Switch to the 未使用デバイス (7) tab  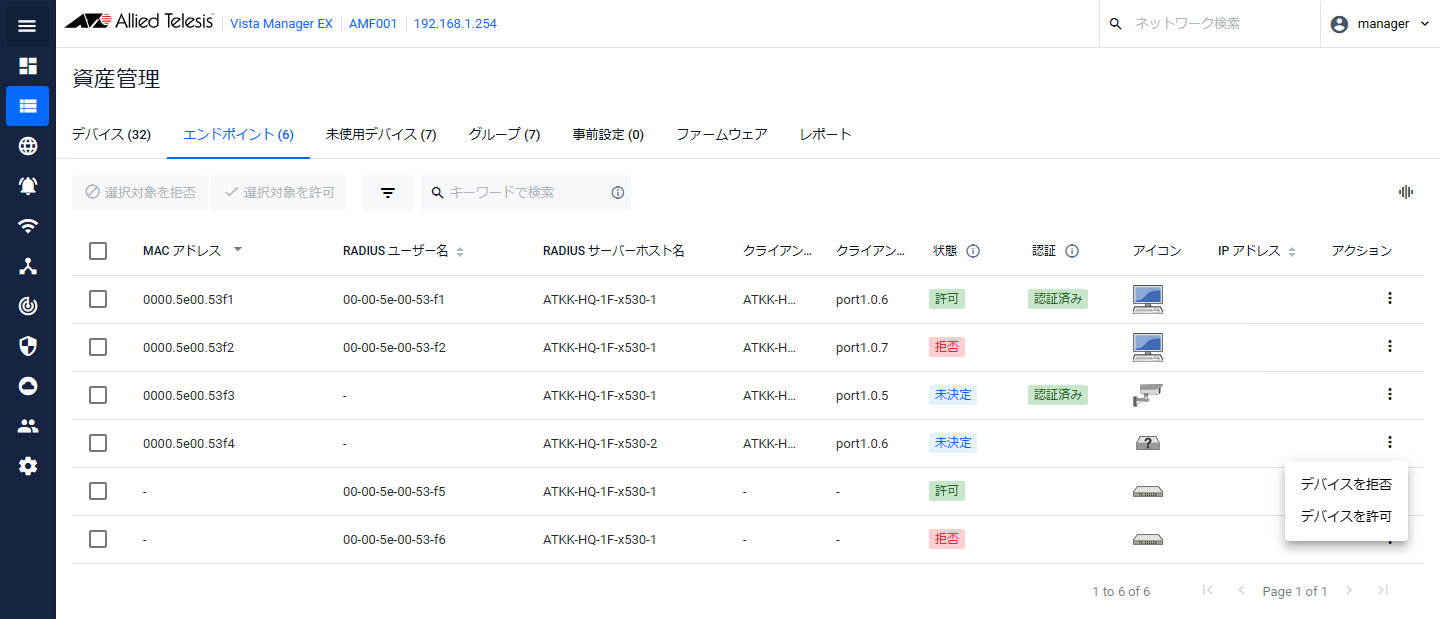(381, 134)
